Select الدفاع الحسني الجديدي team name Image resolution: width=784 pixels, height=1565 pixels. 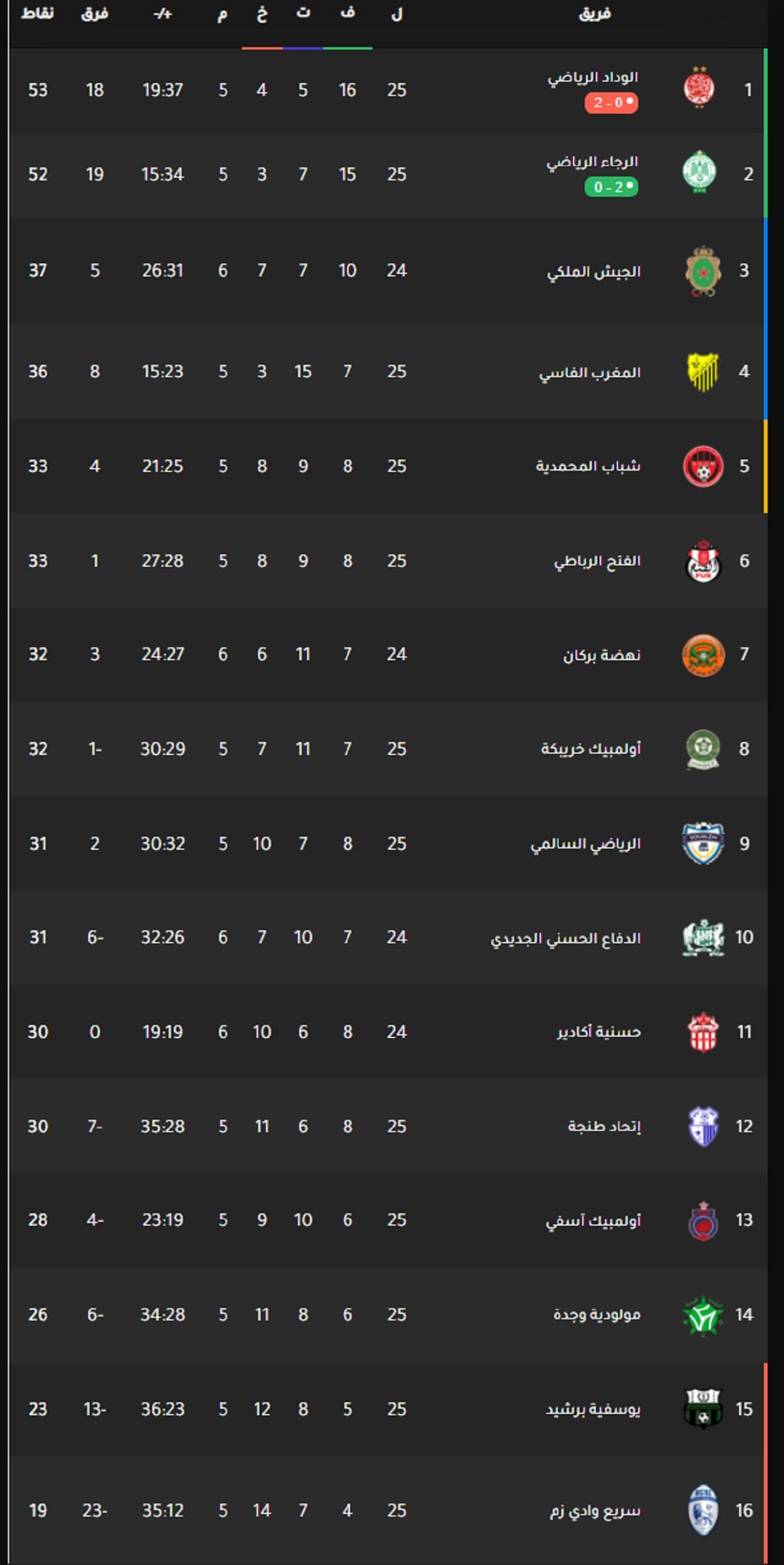[565, 937]
